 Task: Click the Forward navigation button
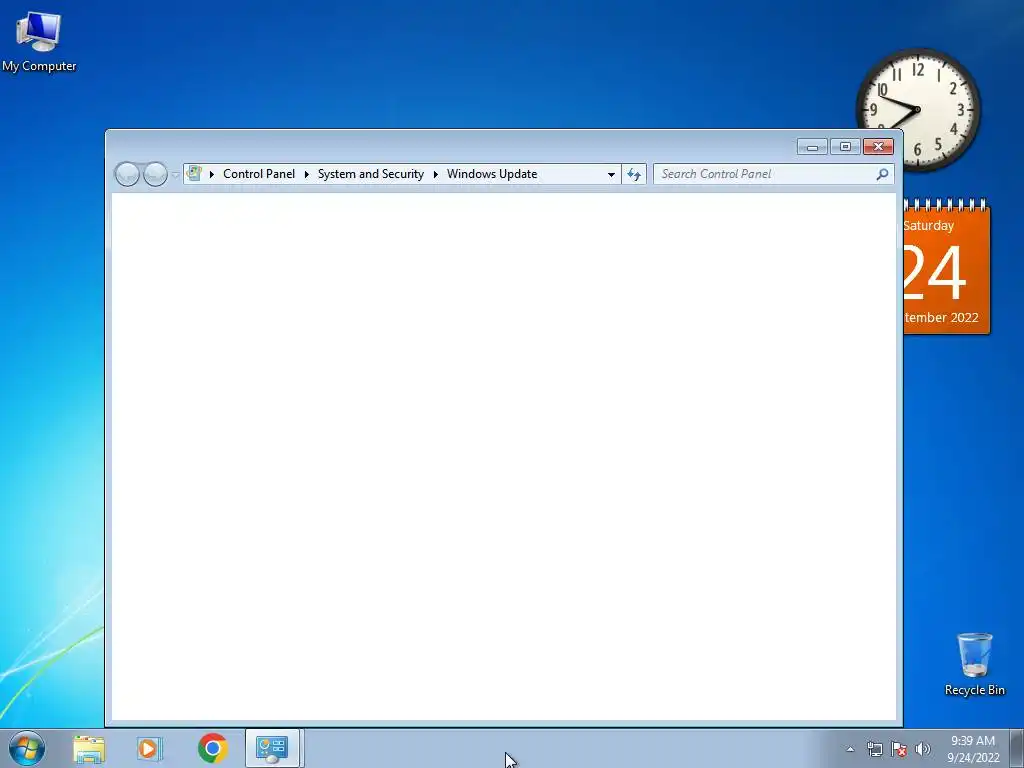tap(155, 174)
